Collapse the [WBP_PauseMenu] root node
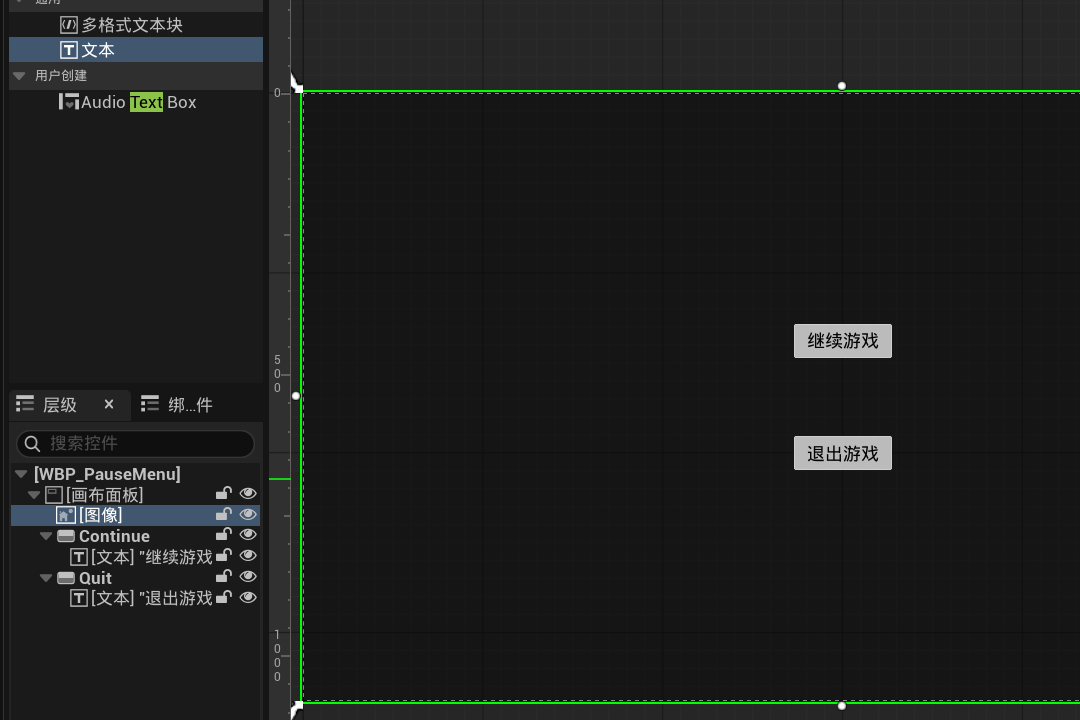1080x720 pixels. (21, 474)
